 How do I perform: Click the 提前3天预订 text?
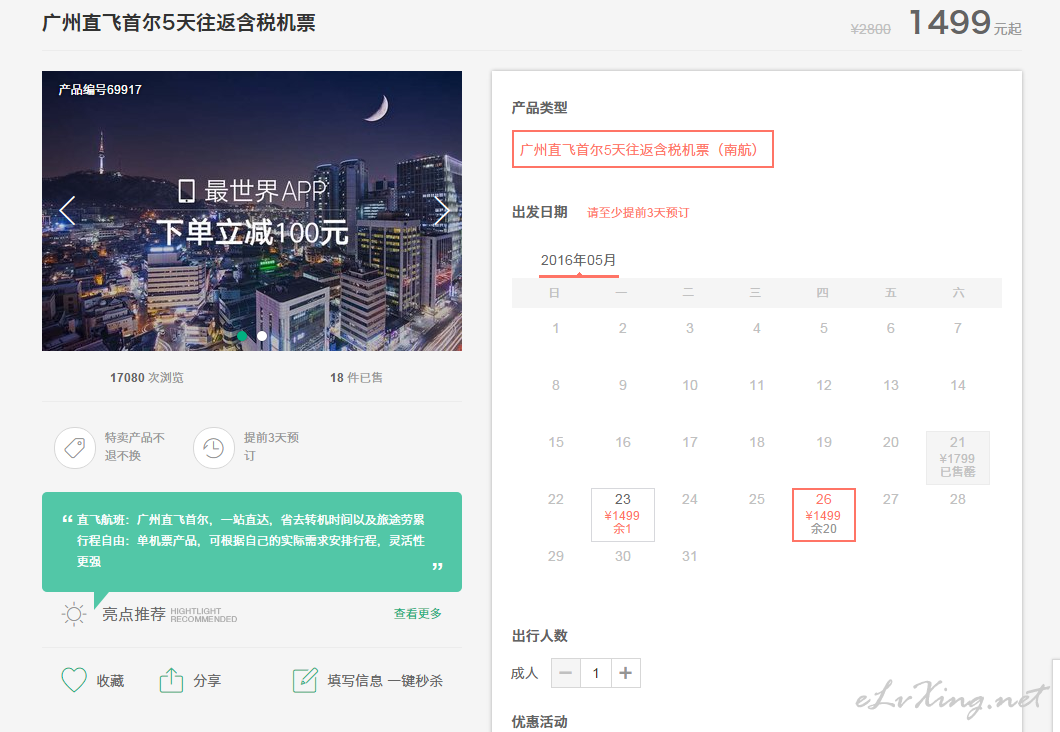(271, 446)
